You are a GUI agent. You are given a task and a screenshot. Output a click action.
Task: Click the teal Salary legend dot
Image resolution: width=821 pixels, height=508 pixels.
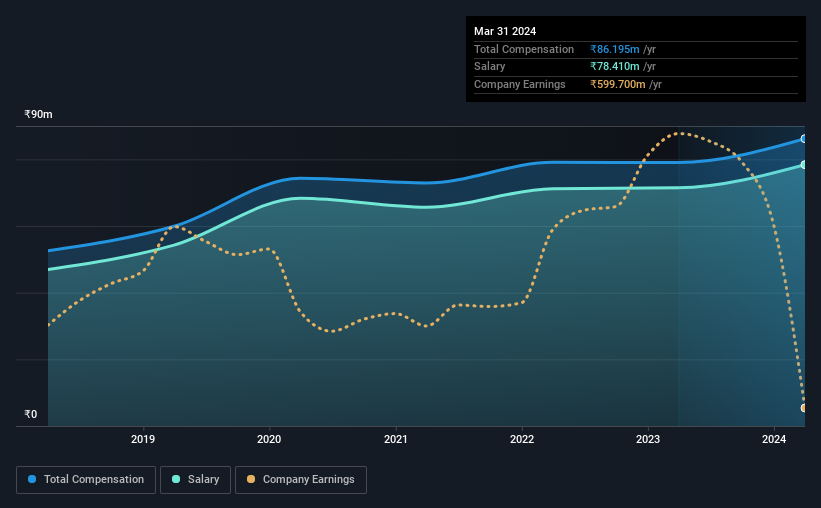pos(176,479)
